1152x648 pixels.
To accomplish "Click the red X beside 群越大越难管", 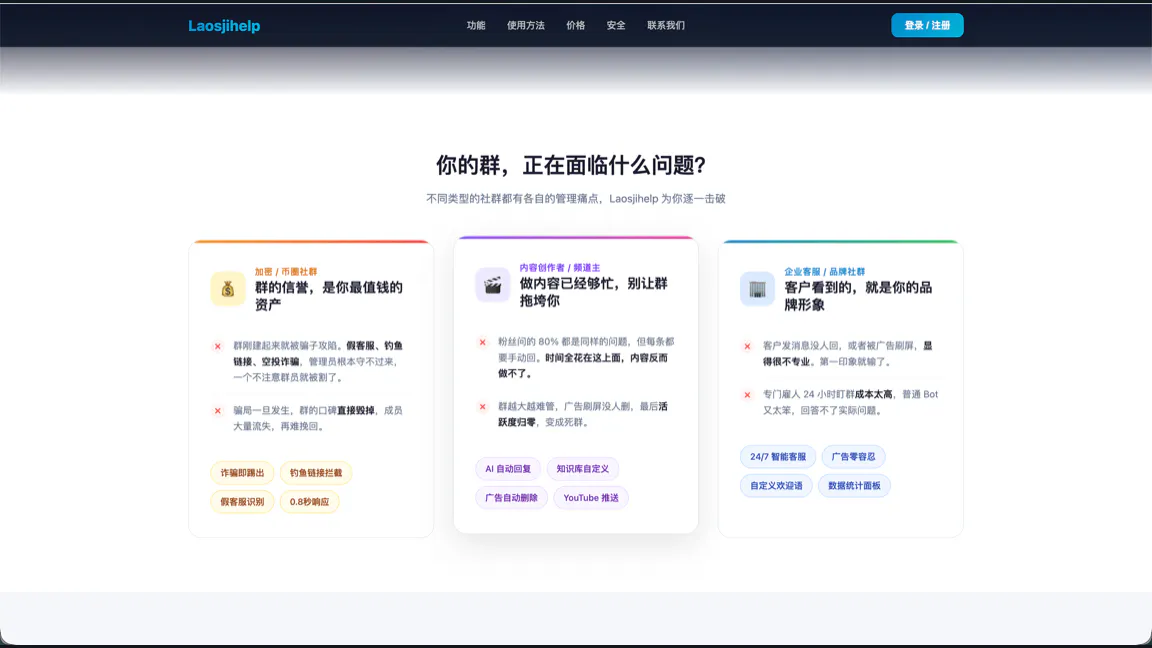I will click(x=483, y=407).
